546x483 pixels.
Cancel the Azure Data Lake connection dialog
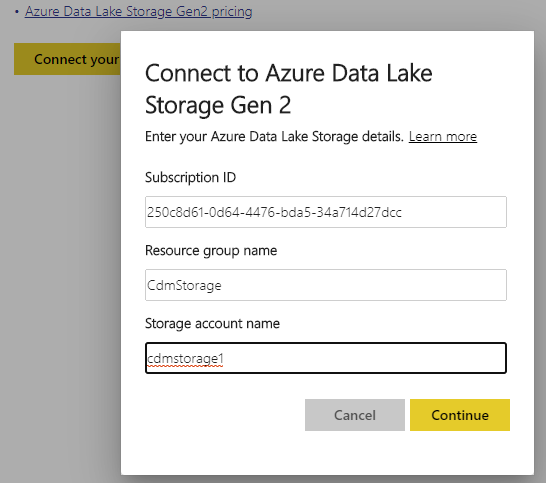click(354, 415)
